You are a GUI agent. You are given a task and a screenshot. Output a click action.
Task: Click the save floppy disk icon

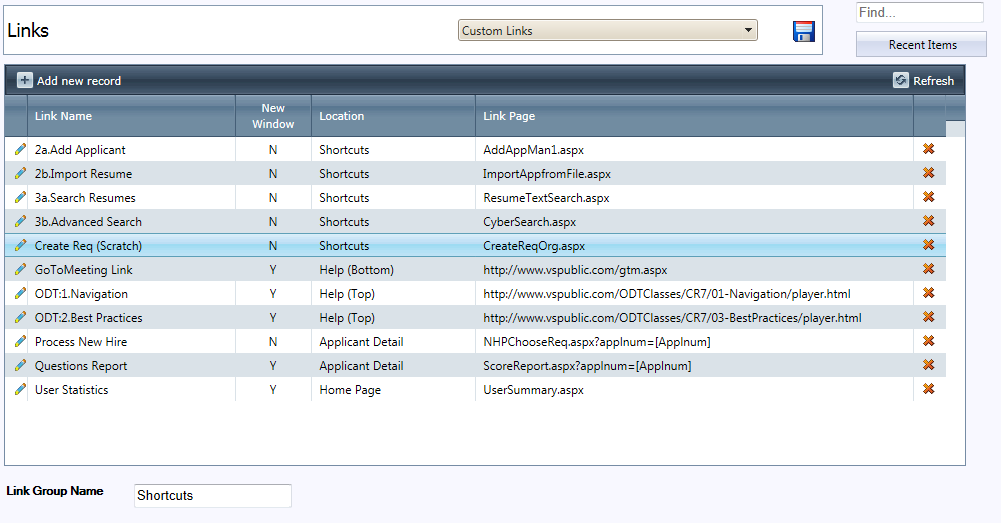click(803, 31)
